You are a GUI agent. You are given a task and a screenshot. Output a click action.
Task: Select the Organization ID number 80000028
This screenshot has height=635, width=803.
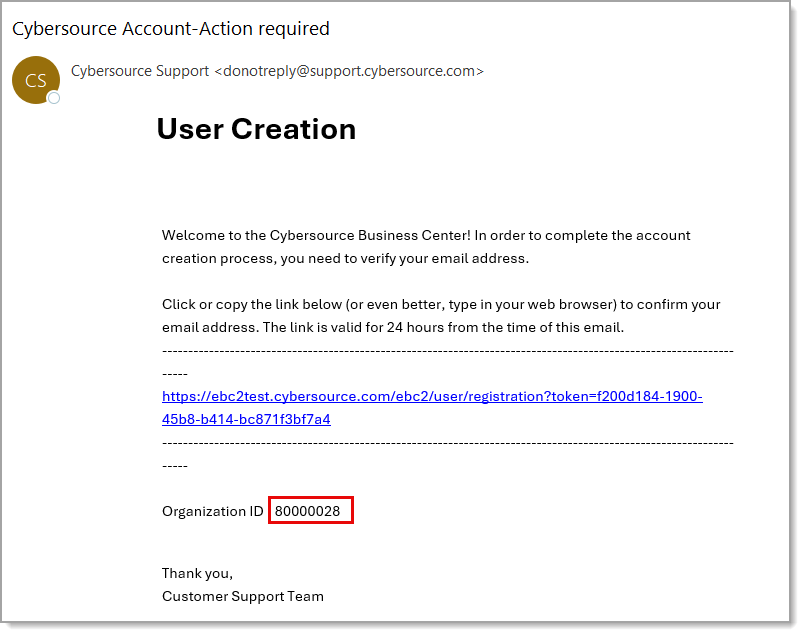click(308, 511)
